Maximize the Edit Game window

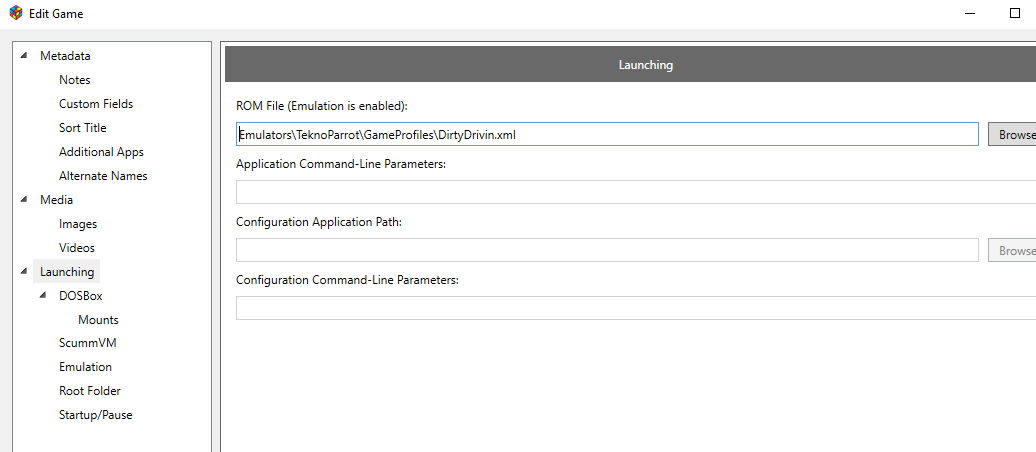[1016, 13]
